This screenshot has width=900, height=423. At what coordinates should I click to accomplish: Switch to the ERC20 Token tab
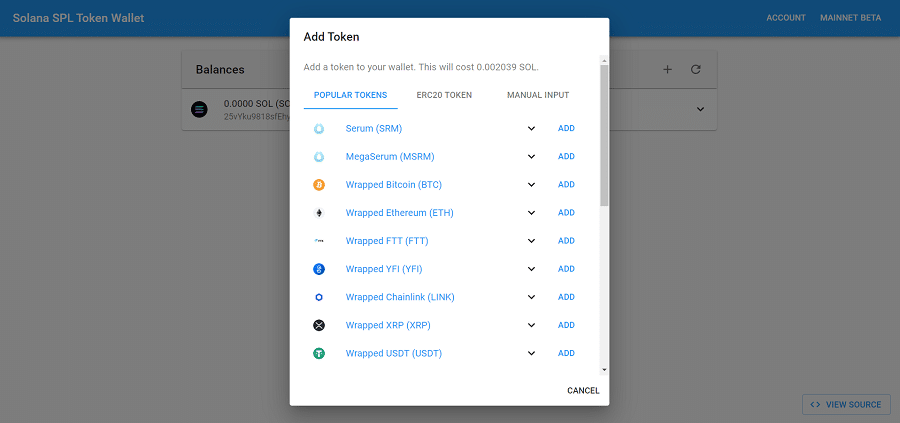(444, 95)
